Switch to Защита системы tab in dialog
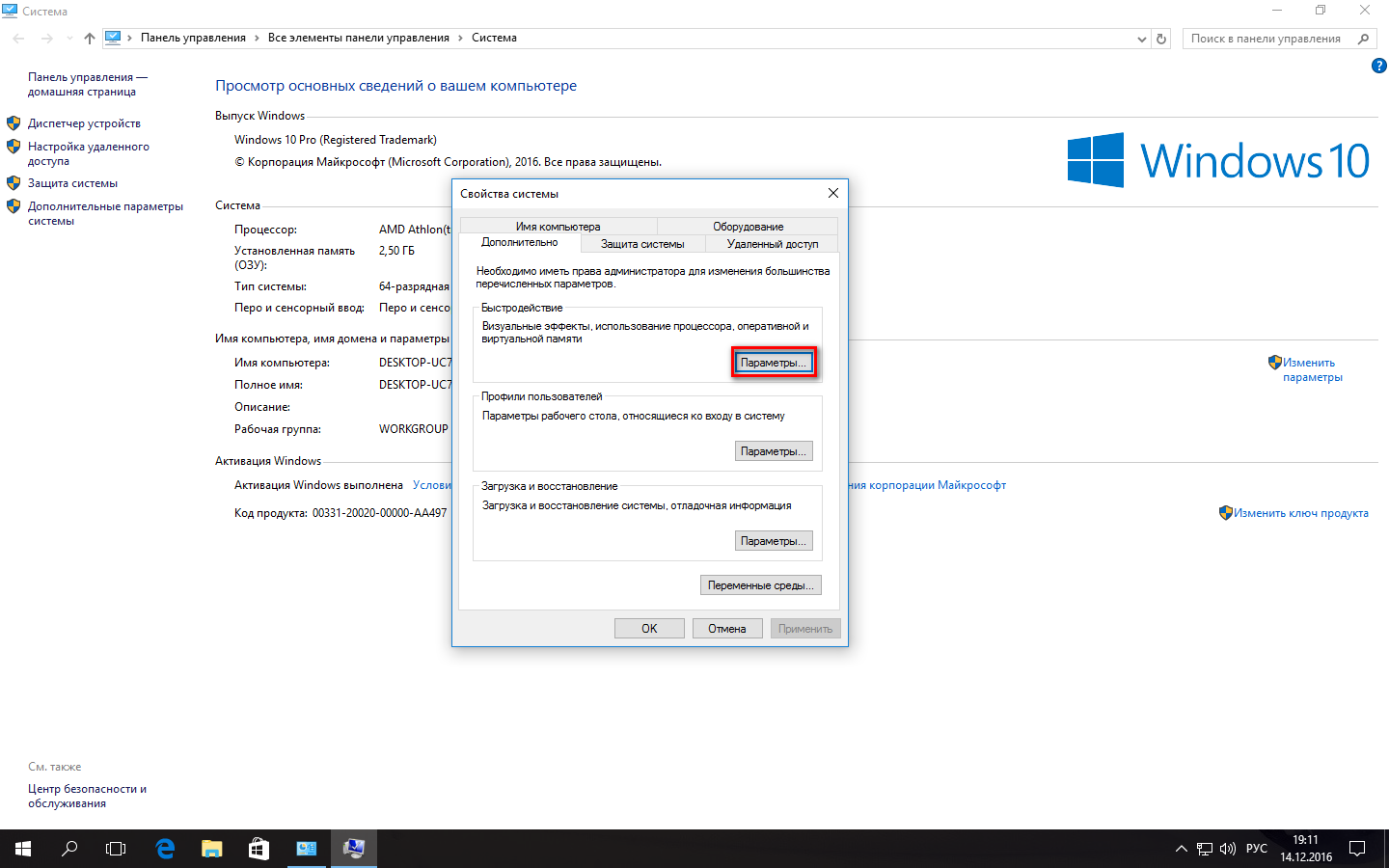This screenshot has height=868, width=1389. click(642, 244)
